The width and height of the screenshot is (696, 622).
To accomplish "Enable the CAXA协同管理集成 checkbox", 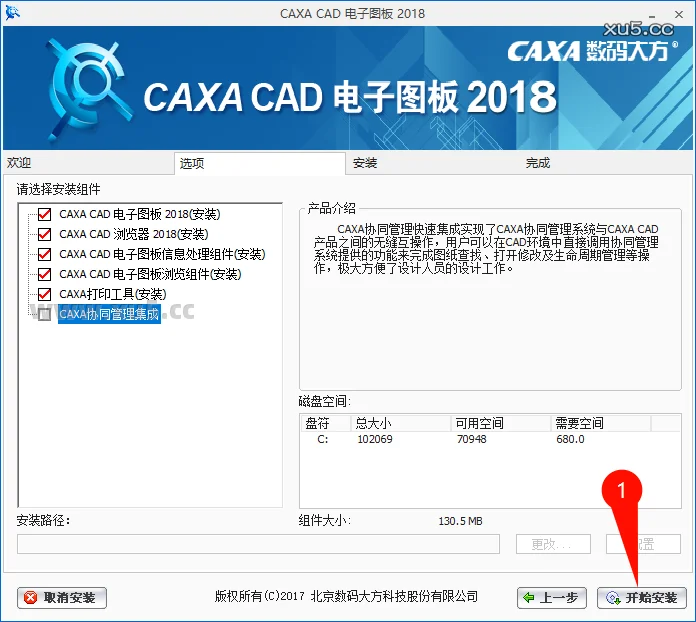I will point(44,314).
